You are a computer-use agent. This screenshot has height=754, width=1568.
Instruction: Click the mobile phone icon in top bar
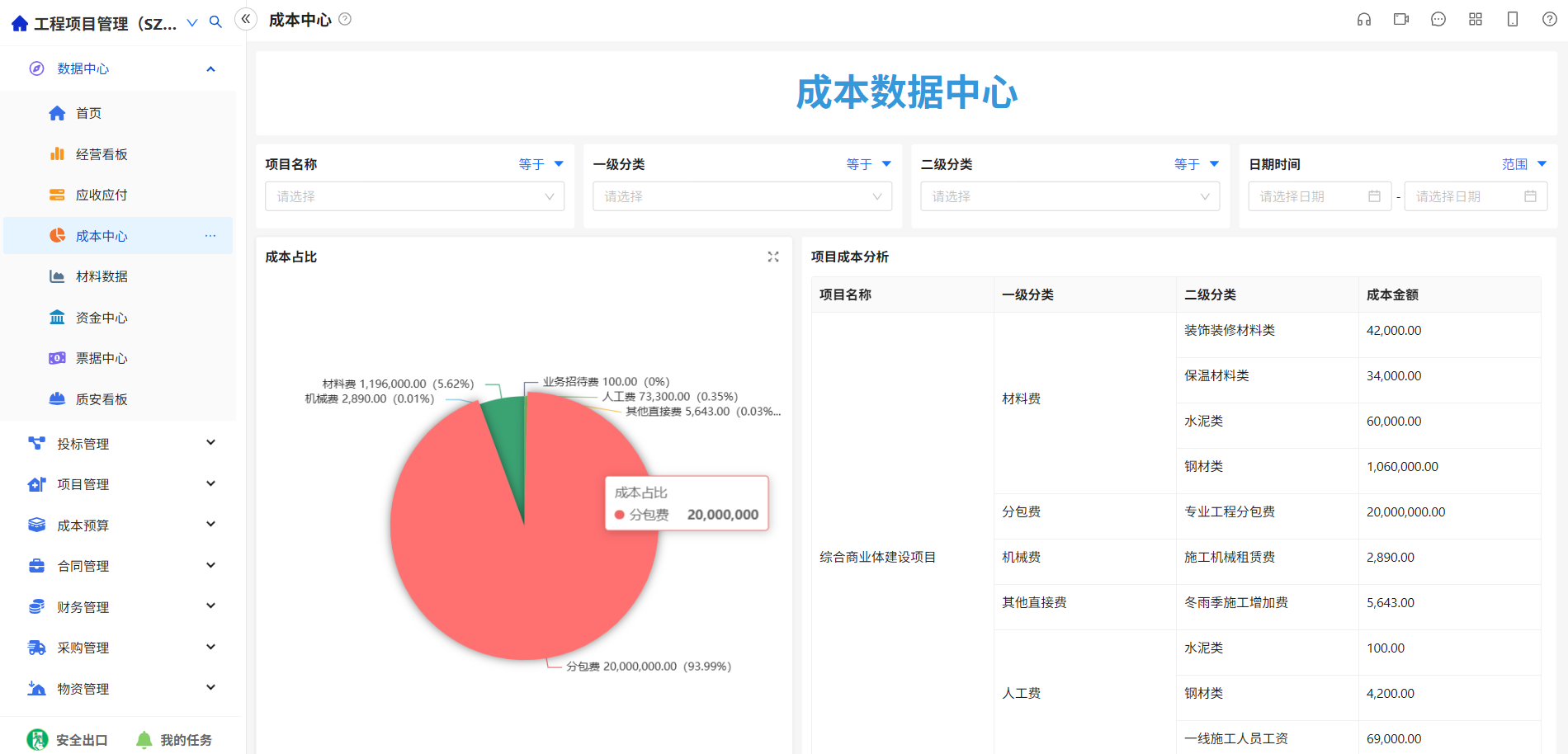(x=1513, y=19)
